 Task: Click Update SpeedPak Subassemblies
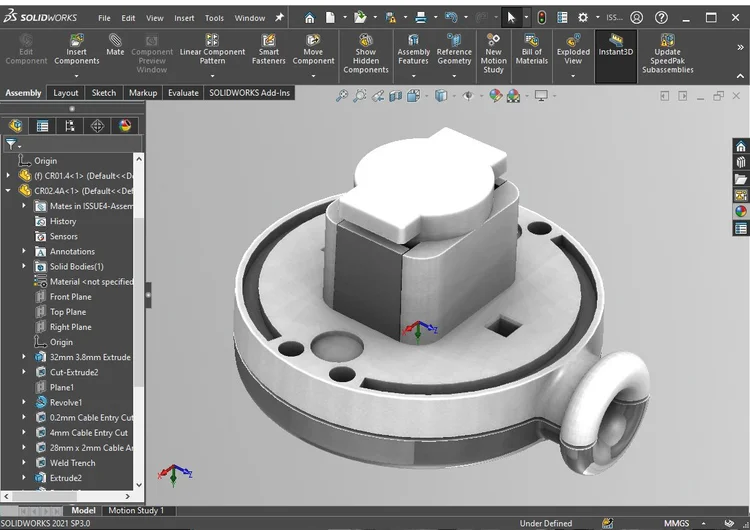click(667, 54)
